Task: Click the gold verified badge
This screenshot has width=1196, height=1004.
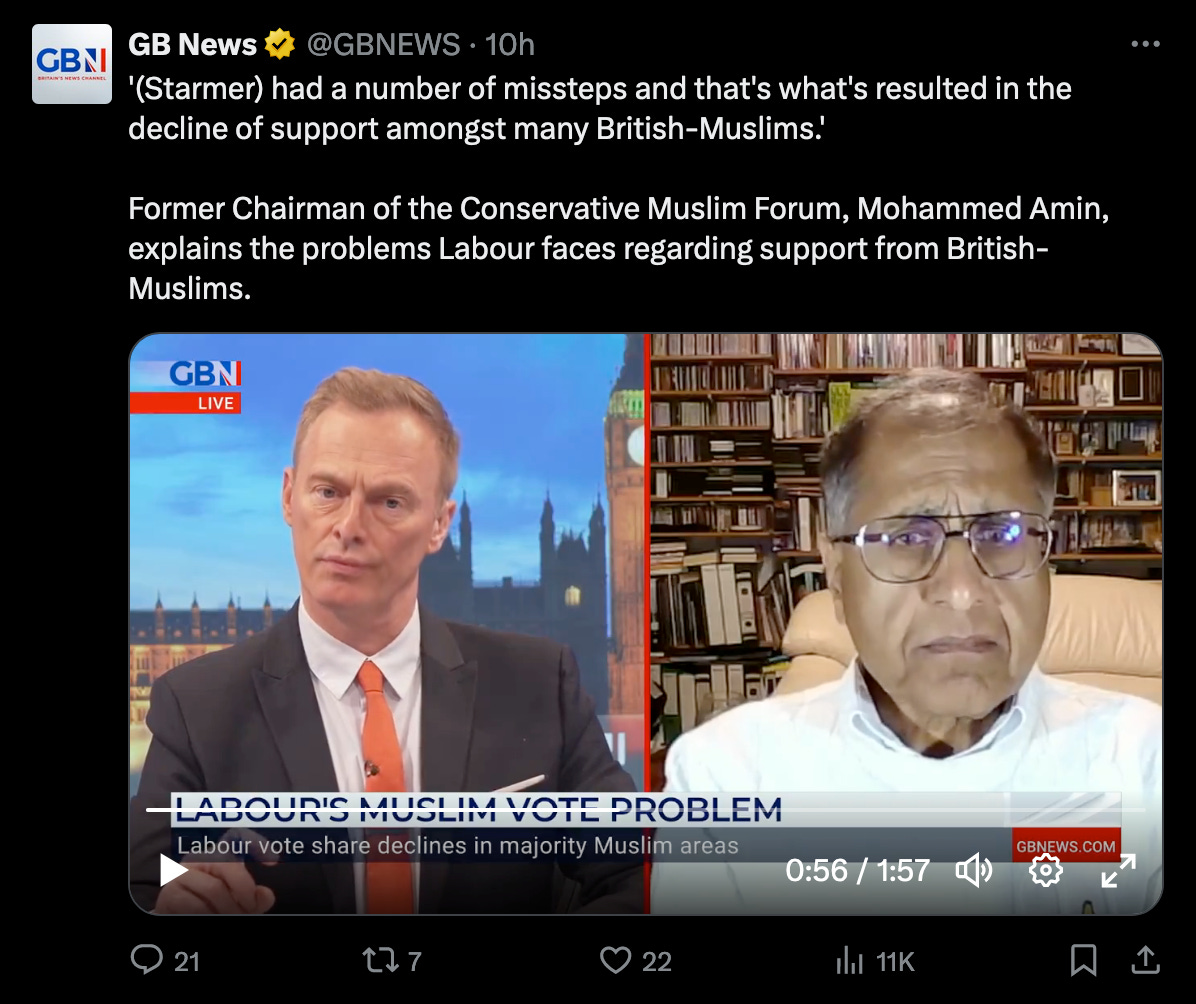Action: [x=280, y=44]
